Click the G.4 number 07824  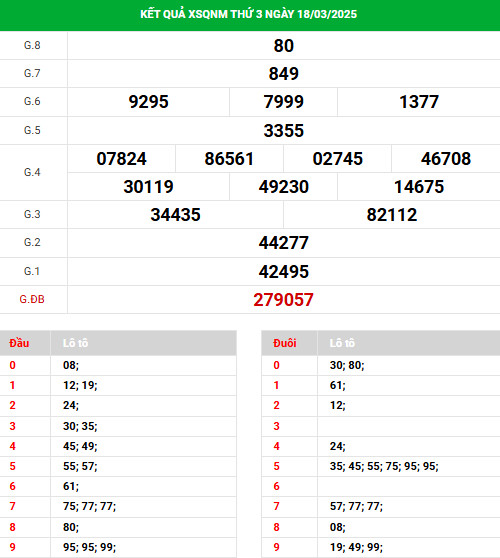tap(121, 159)
